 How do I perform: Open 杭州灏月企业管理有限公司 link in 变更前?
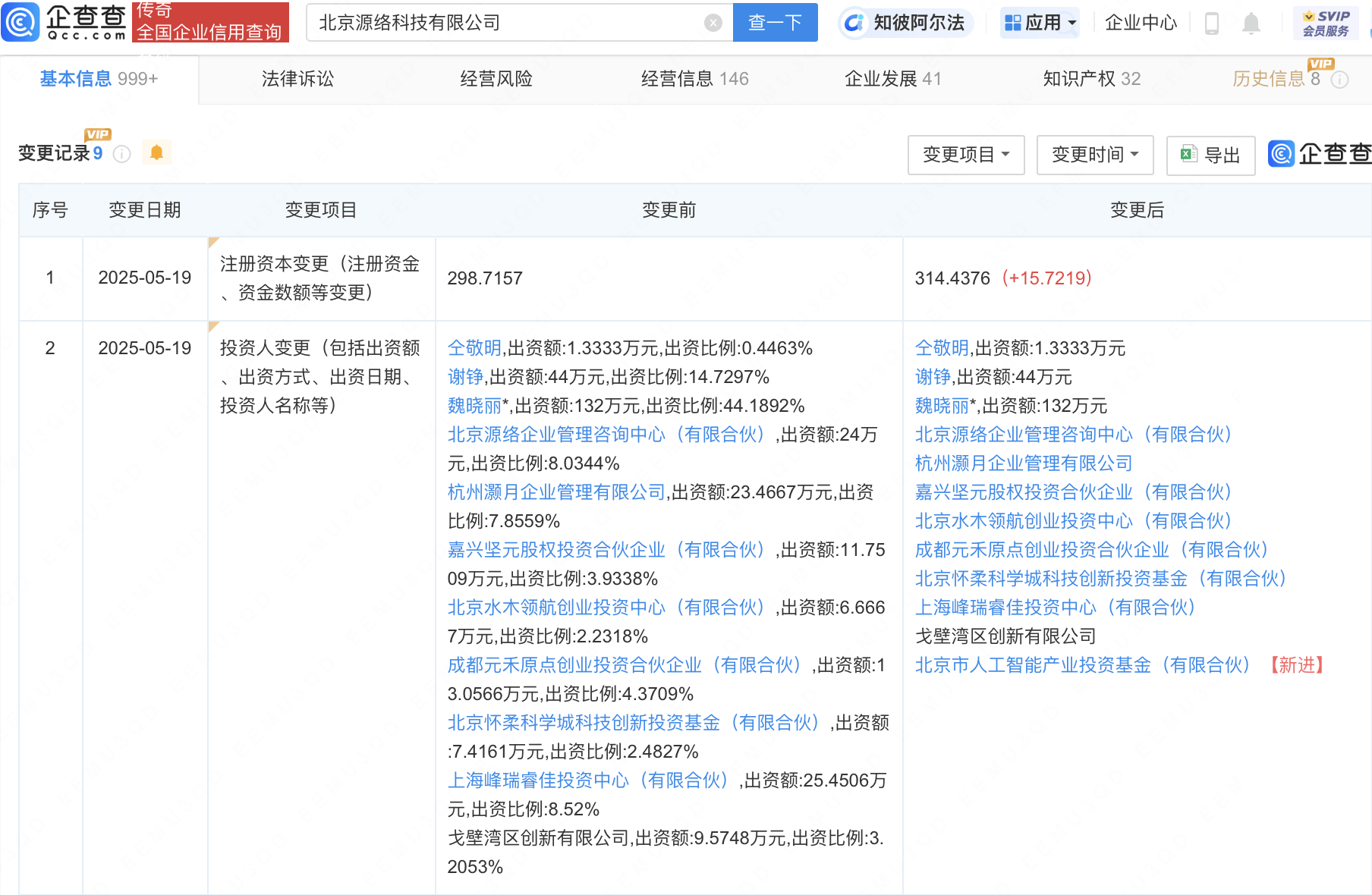tap(556, 492)
